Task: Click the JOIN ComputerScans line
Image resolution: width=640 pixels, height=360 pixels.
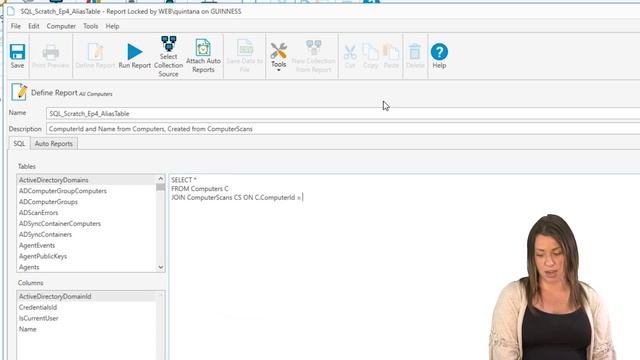Action: pos(236,198)
